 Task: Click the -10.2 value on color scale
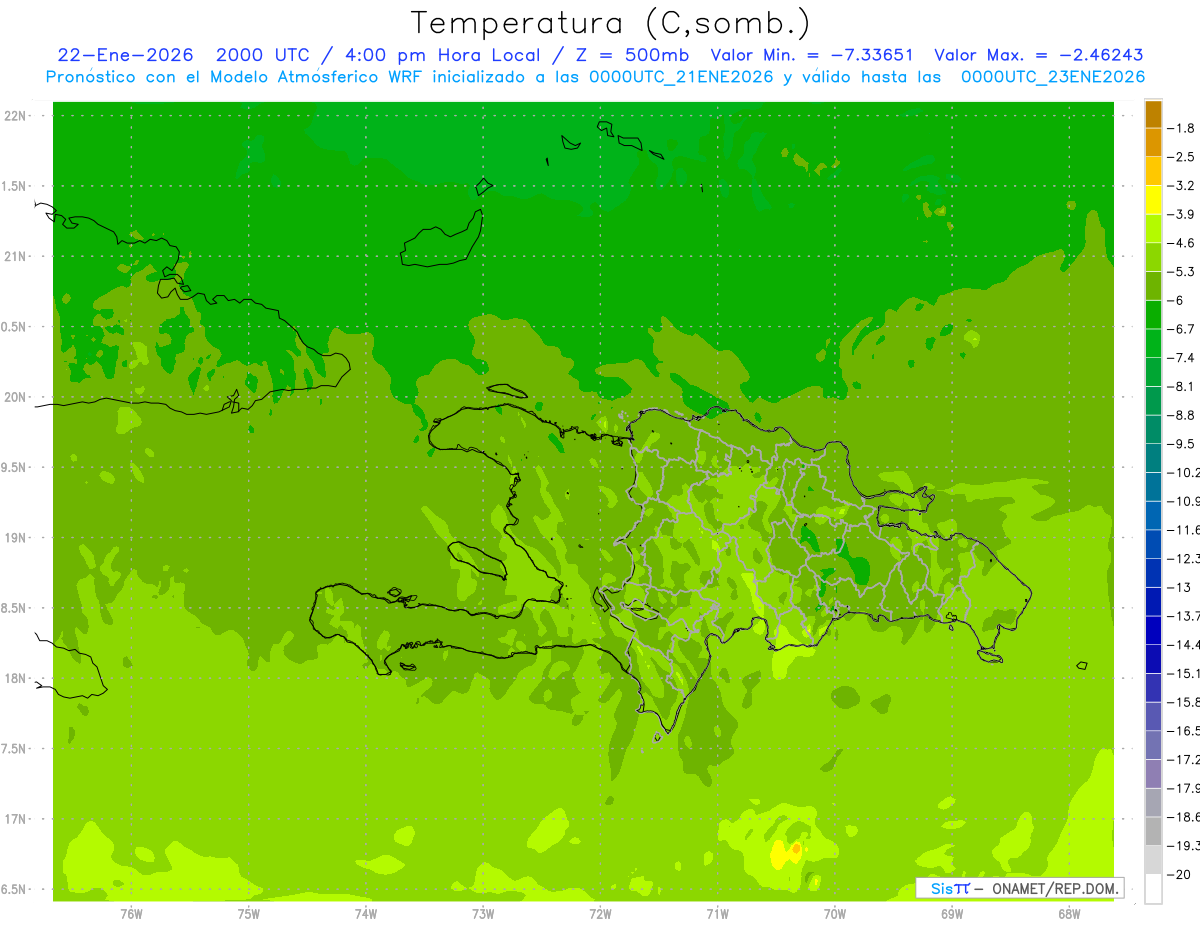1185,472
